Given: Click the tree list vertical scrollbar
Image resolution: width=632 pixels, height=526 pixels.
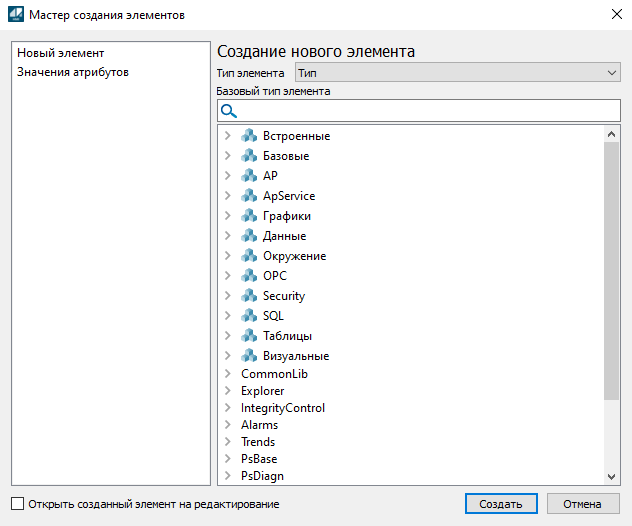Looking at the screenshot, I should (x=612, y=270).
